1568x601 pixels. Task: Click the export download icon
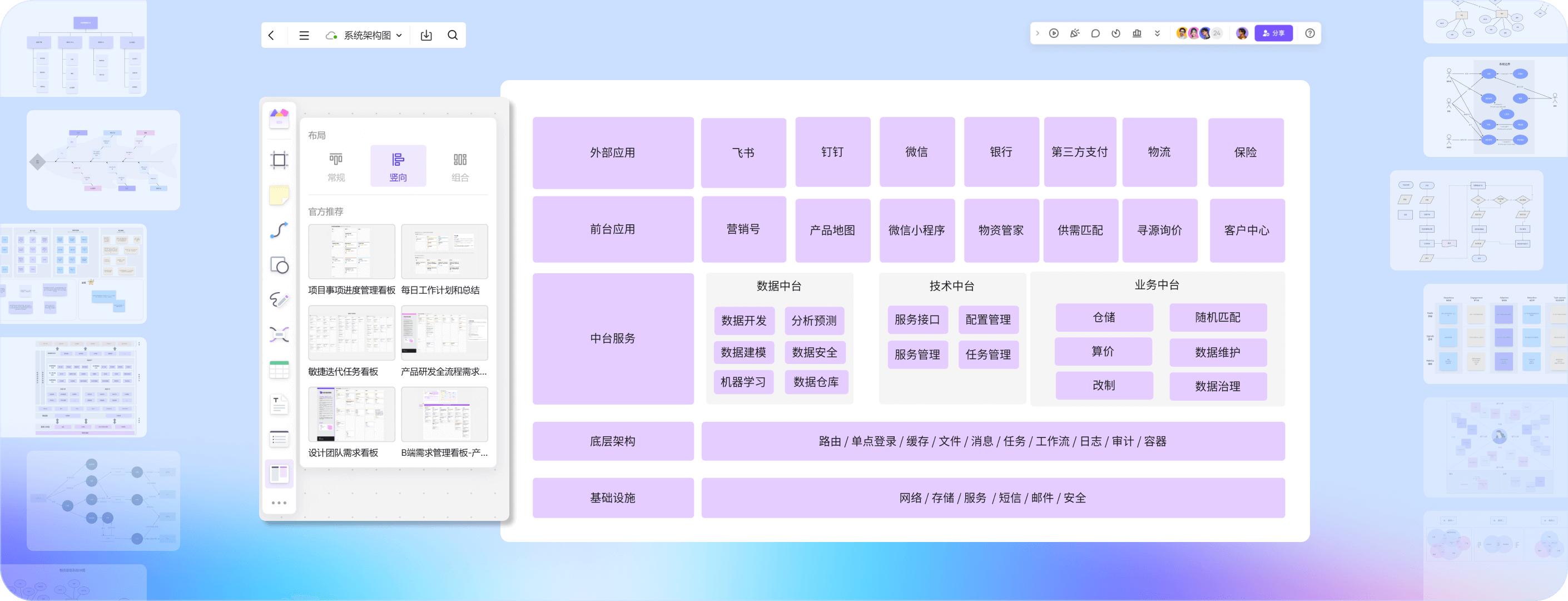tap(426, 35)
